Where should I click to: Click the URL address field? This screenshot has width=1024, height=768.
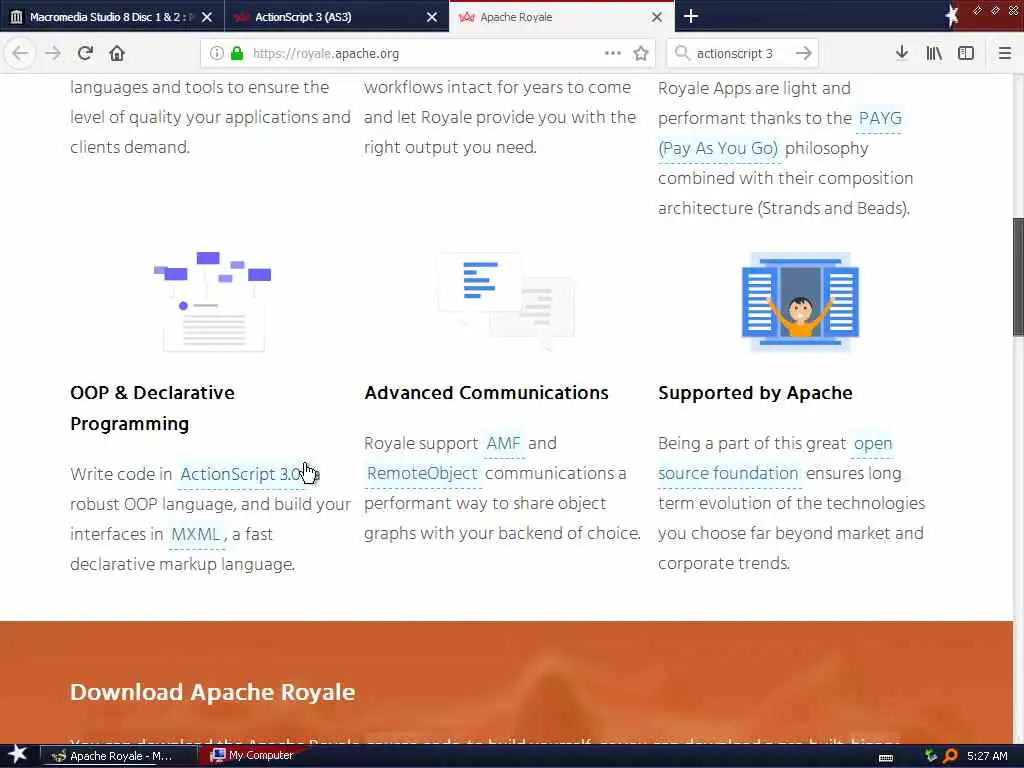click(428, 54)
